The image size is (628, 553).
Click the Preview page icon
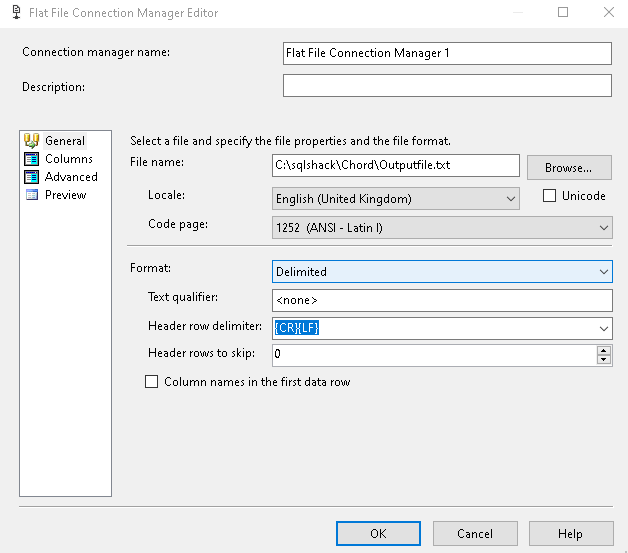tap(31, 195)
